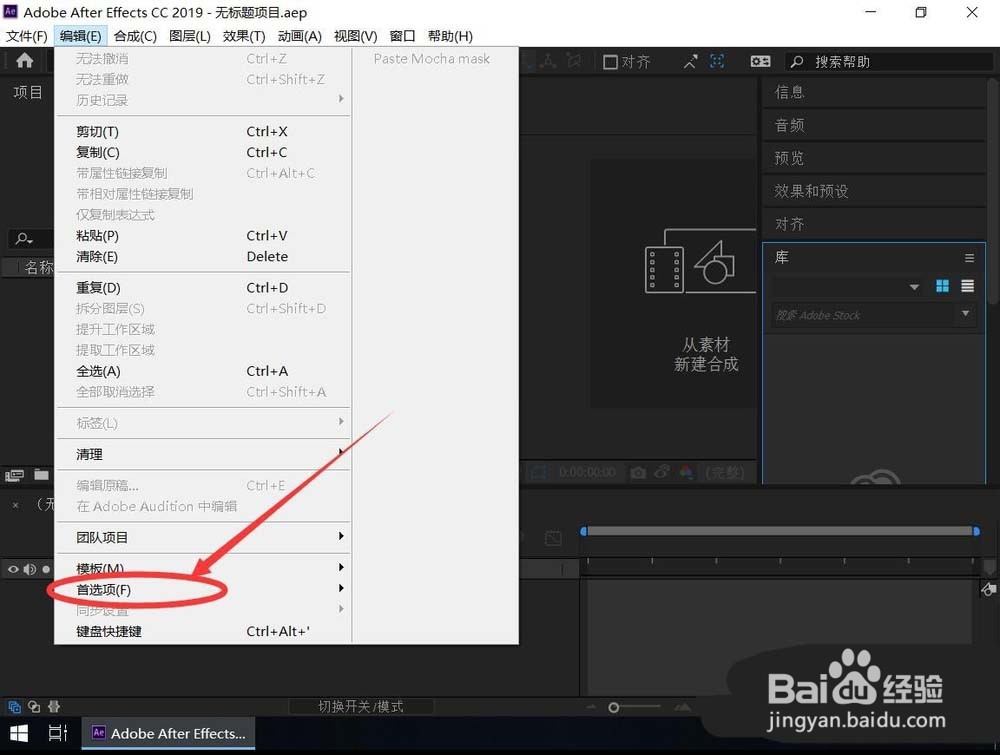Open the 文件(F) menu

27,36
